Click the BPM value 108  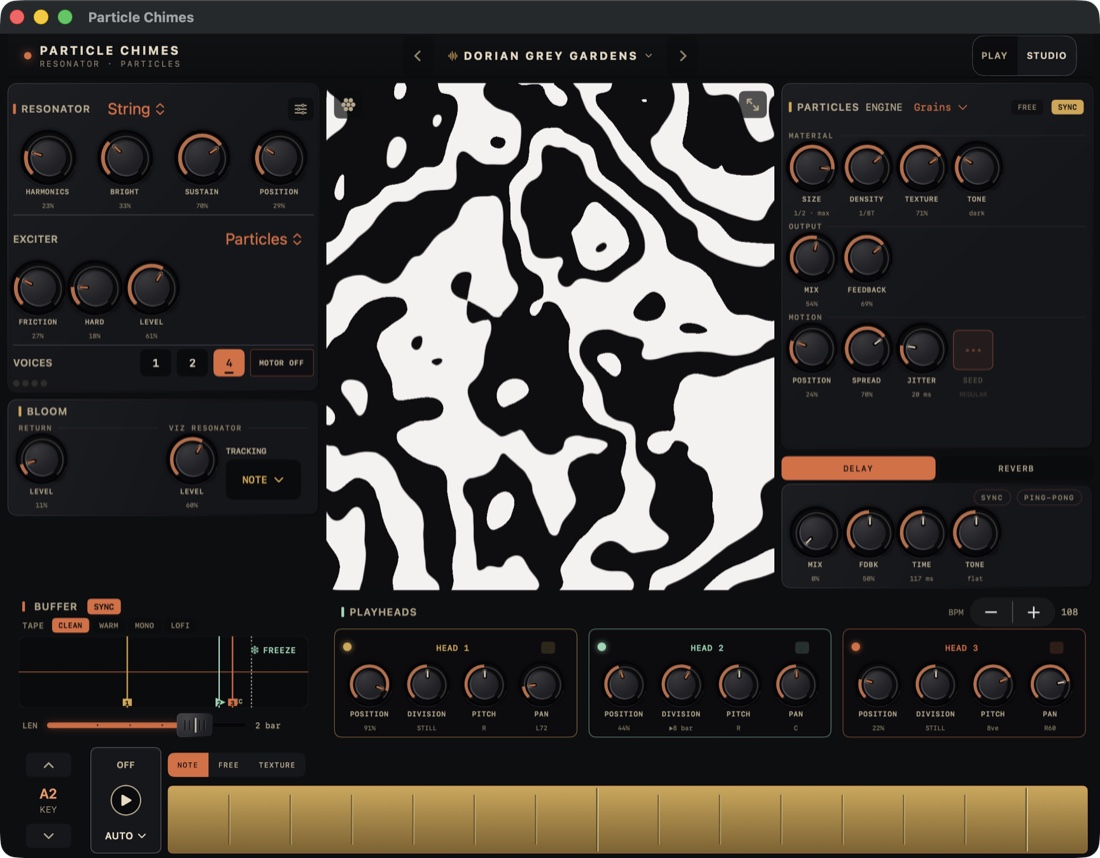click(x=1069, y=612)
